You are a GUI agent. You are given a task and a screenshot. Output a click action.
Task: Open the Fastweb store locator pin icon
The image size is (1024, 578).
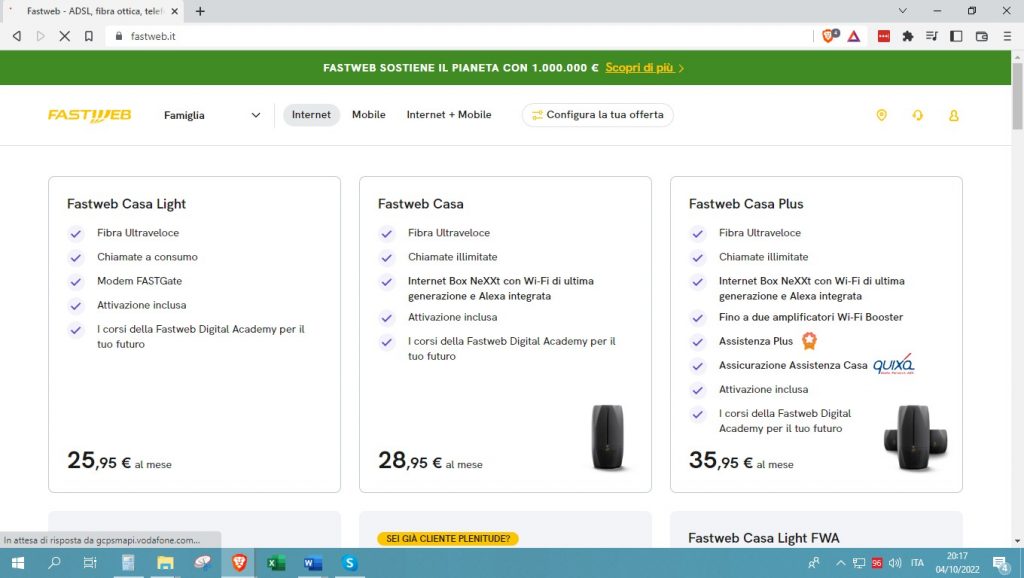(x=881, y=115)
